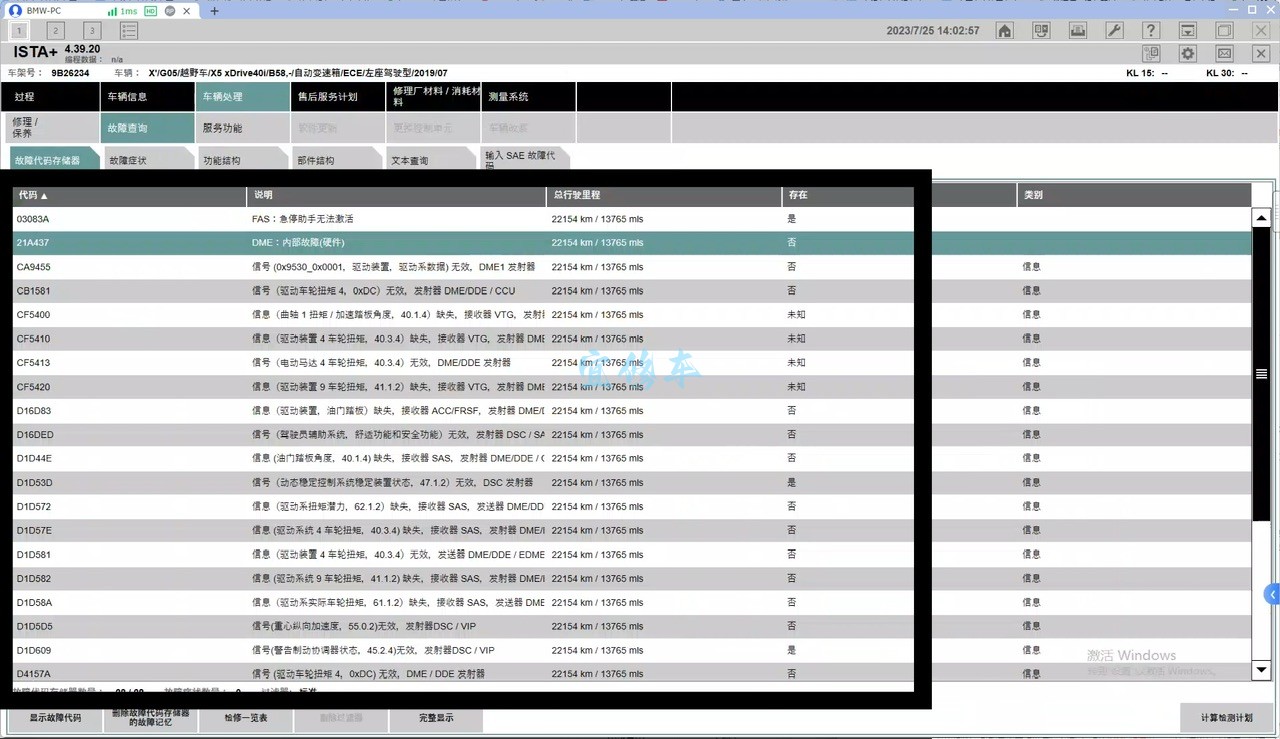Viewport: 1280px width, 739px height.
Task: Switch to 功能结构 tab
Action: (x=242, y=160)
